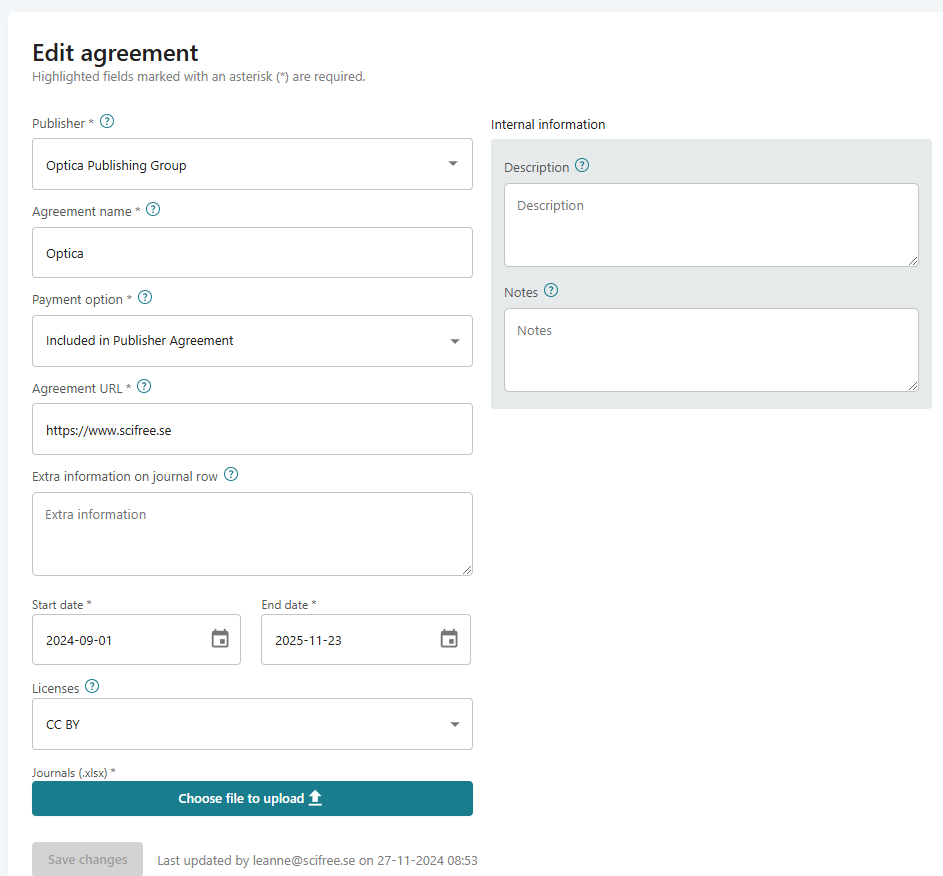Open the Start date calendar picker
This screenshot has height=876, width=943.
pyautogui.click(x=220, y=637)
